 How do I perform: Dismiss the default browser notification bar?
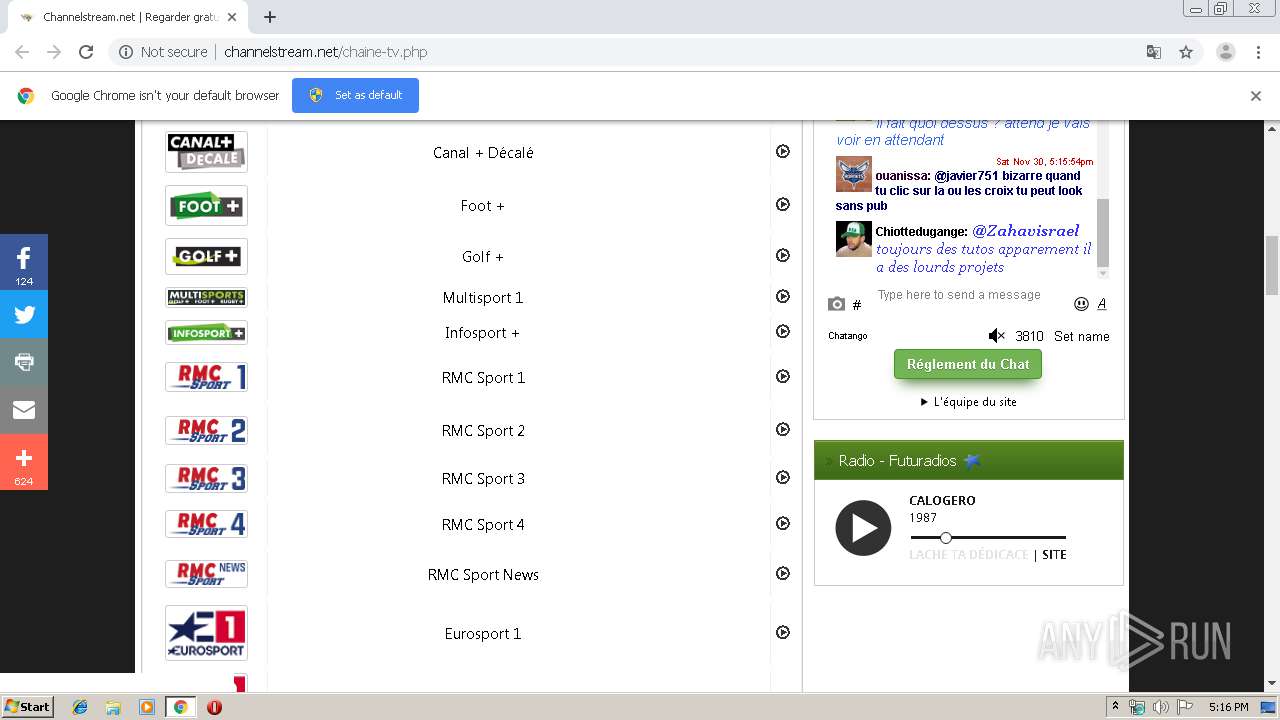(1256, 96)
